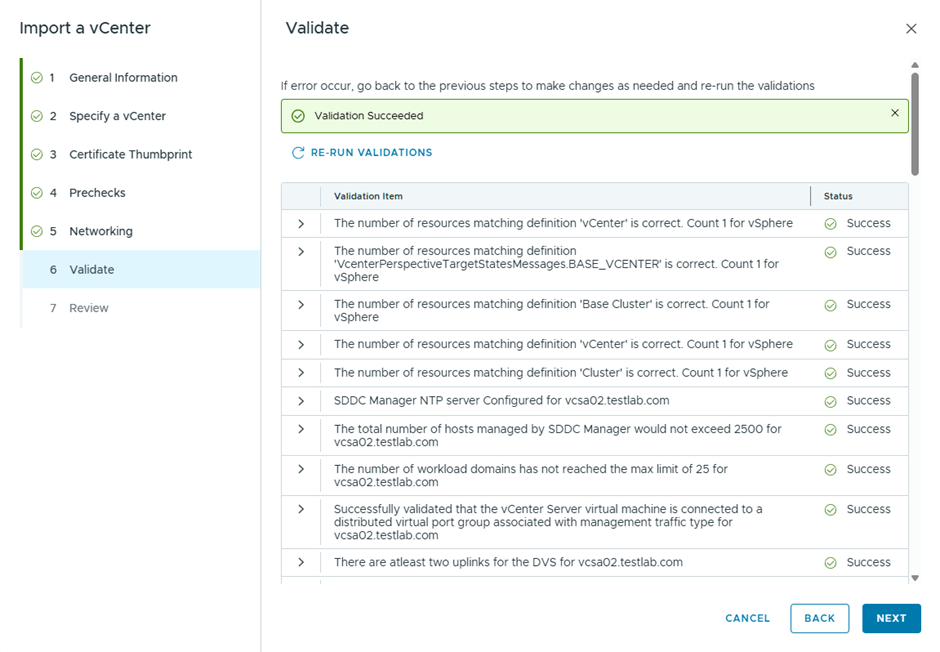Expand the 'Base Cluster' validation row
Viewport: 940px width, 652px height.
pyautogui.click(x=301, y=305)
